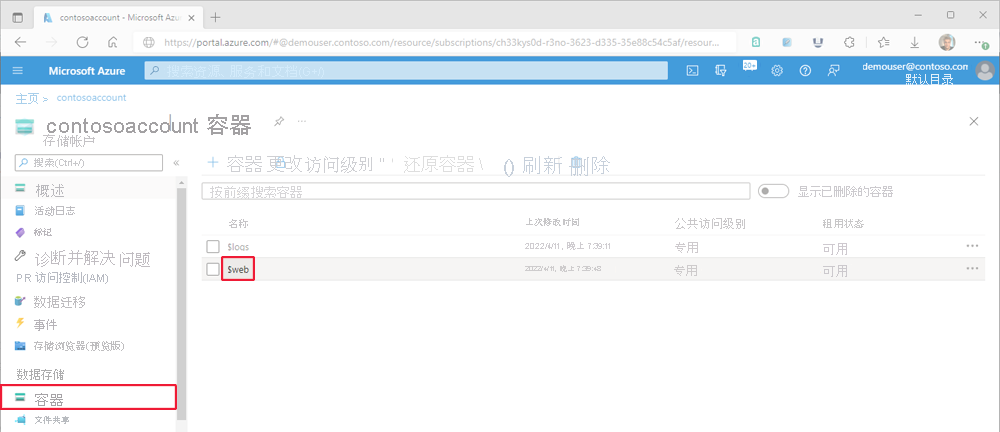
Task: Go back using the browser back arrow
Action: [20, 42]
